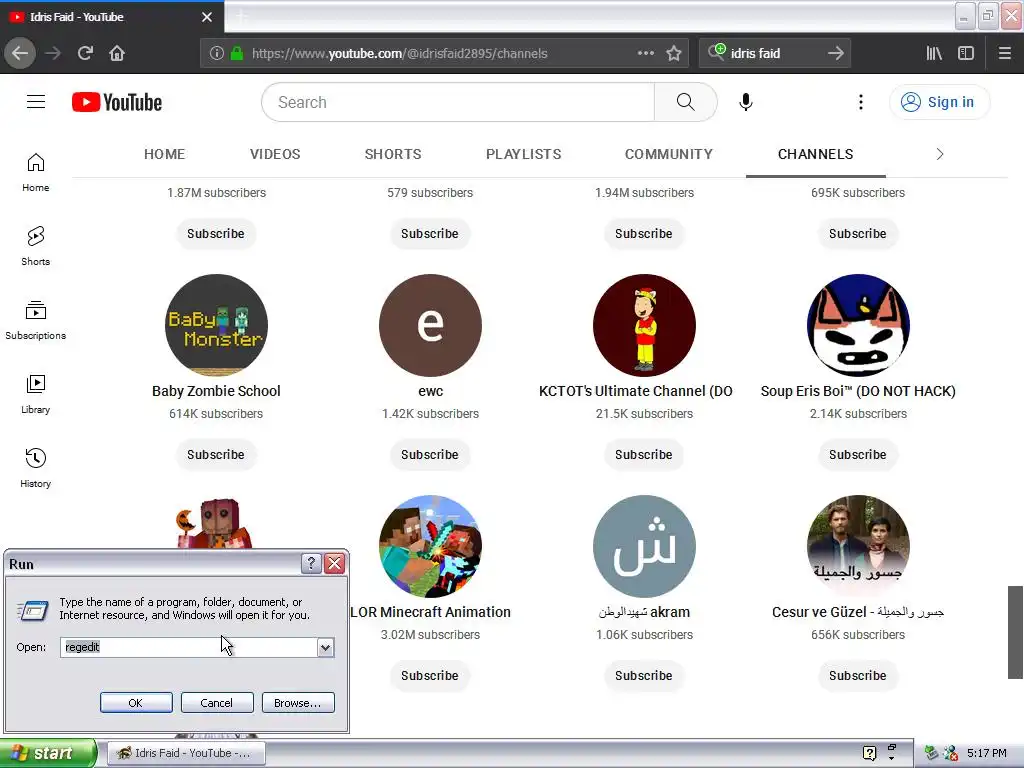Screen dimensions: 1024x768
Task: Expand the Run dialog Open dropdown arrow
Action: (x=325, y=647)
